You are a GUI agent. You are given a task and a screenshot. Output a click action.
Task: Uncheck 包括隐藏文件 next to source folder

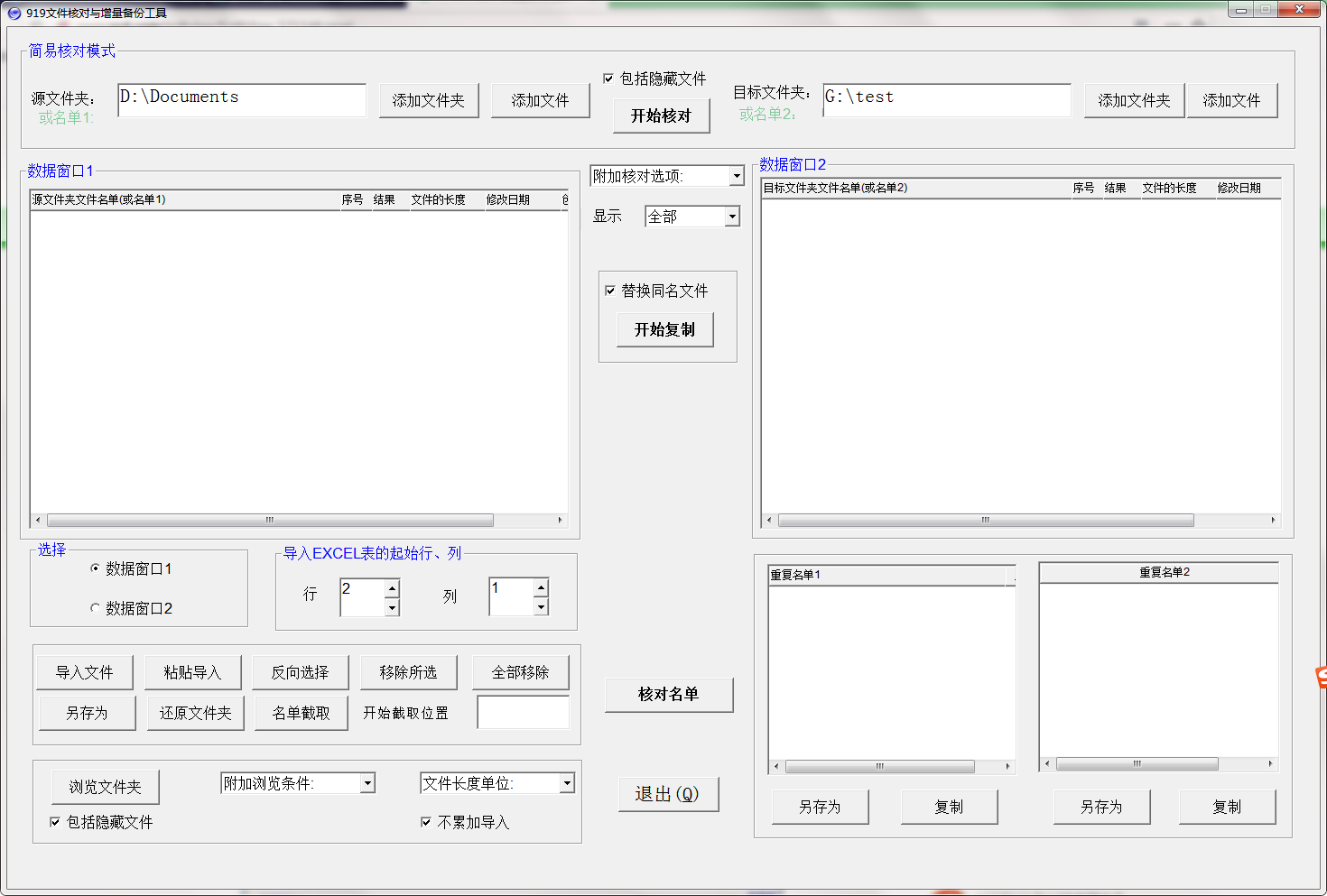[x=608, y=79]
